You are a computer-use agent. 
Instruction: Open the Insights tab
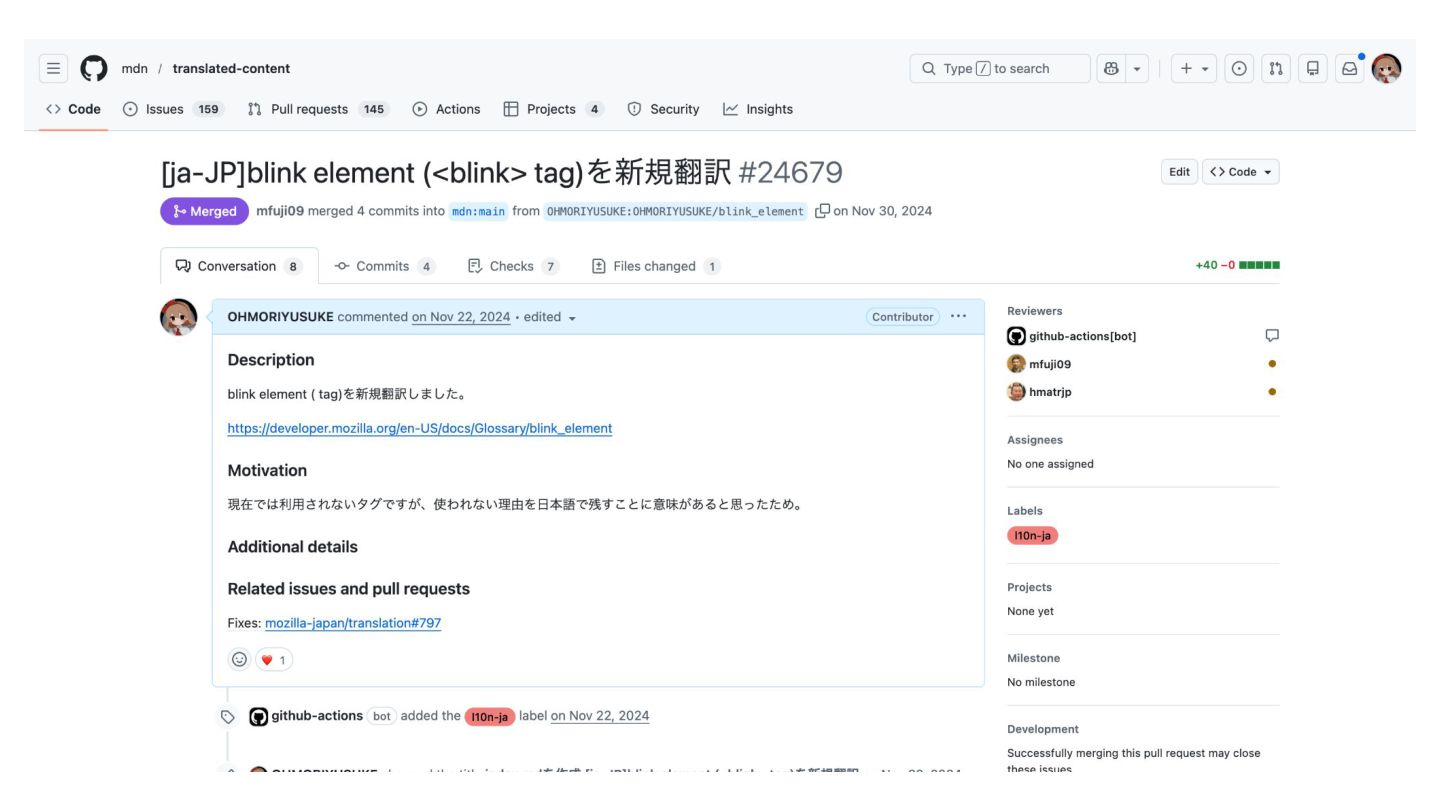(x=758, y=109)
